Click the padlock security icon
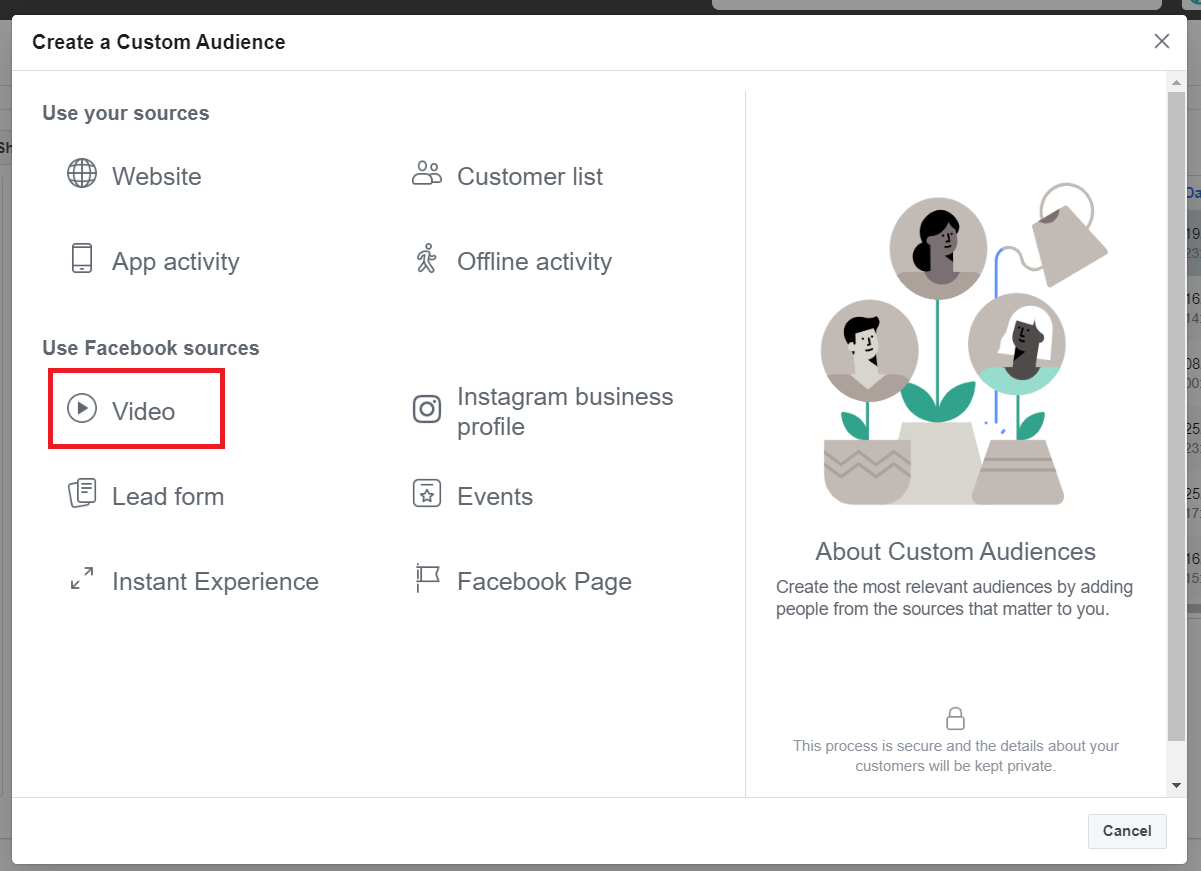1201x871 pixels. click(956, 718)
